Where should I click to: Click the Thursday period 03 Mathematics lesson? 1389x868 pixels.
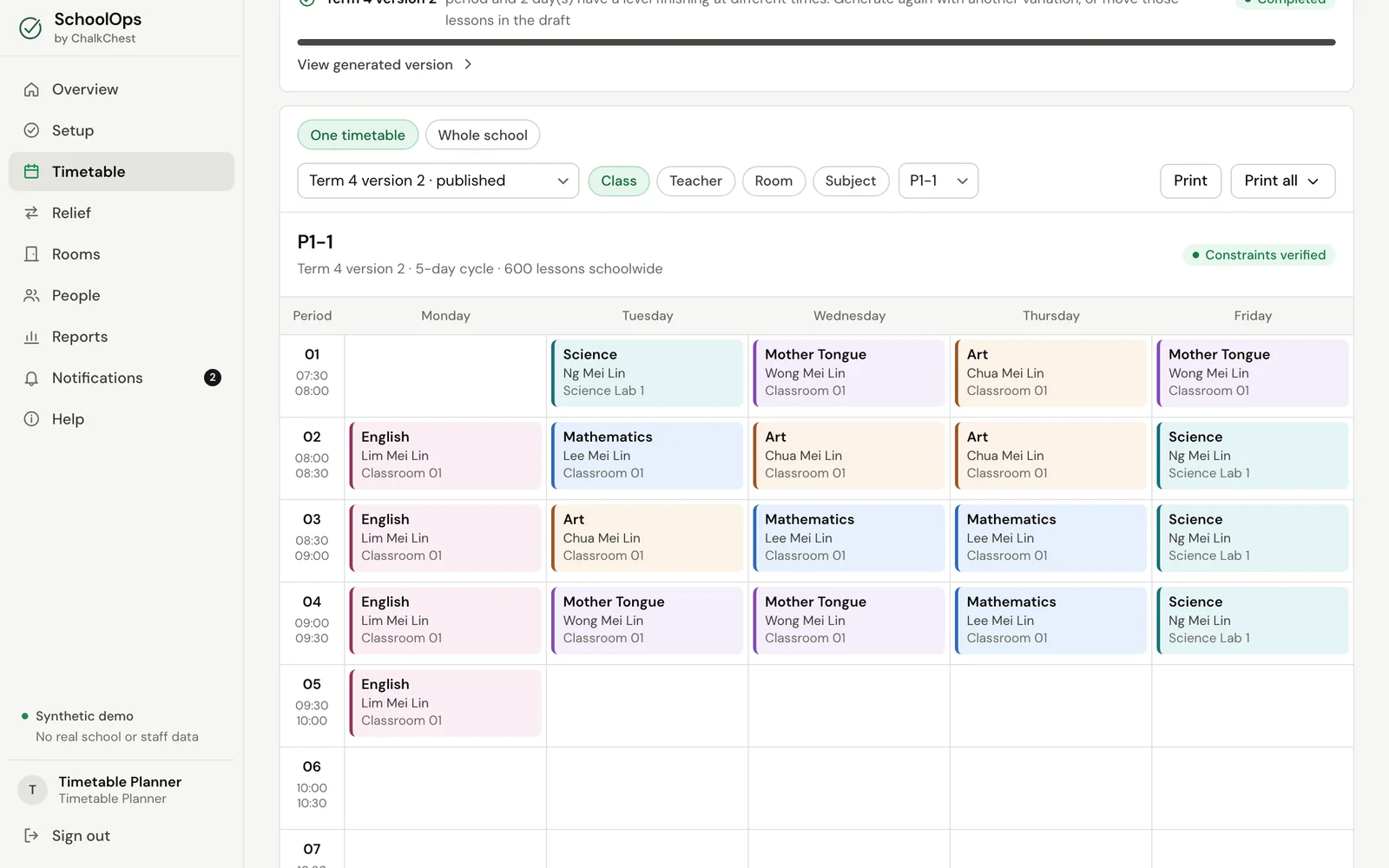tap(1050, 538)
